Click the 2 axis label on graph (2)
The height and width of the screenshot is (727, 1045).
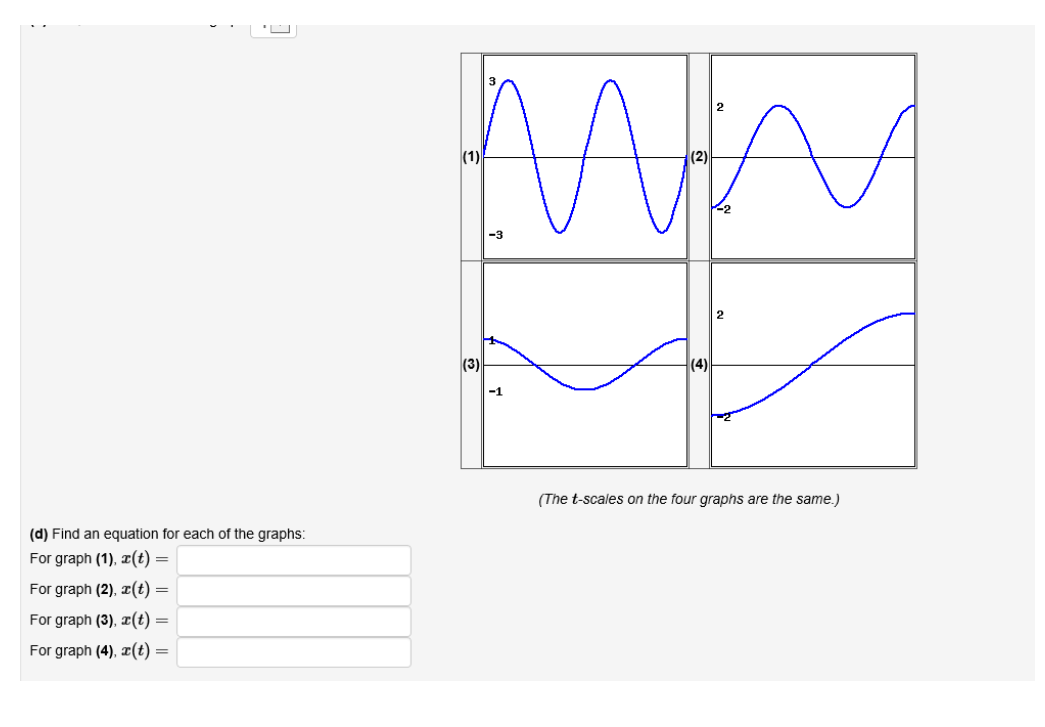coord(719,108)
